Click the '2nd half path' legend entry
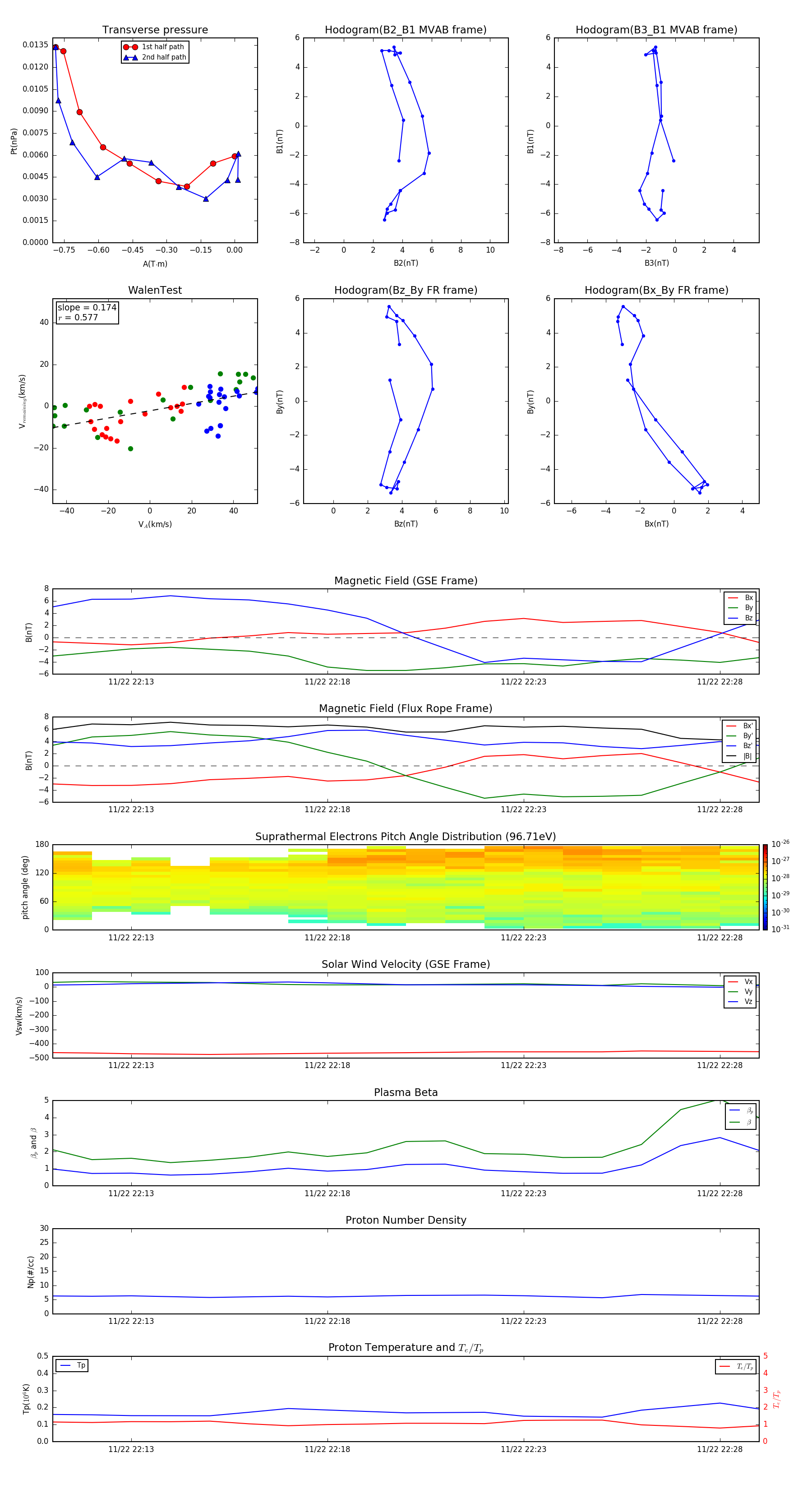The width and height of the screenshot is (812, 1489). pos(155,57)
